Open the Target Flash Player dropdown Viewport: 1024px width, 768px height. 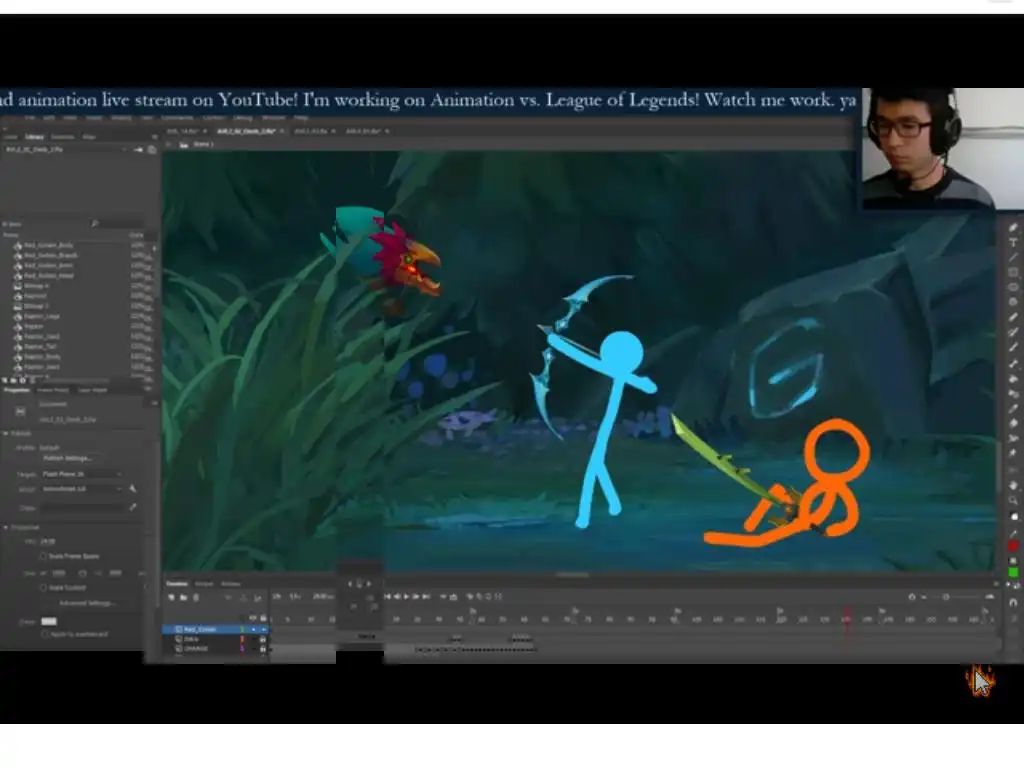[x=82, y=474]
